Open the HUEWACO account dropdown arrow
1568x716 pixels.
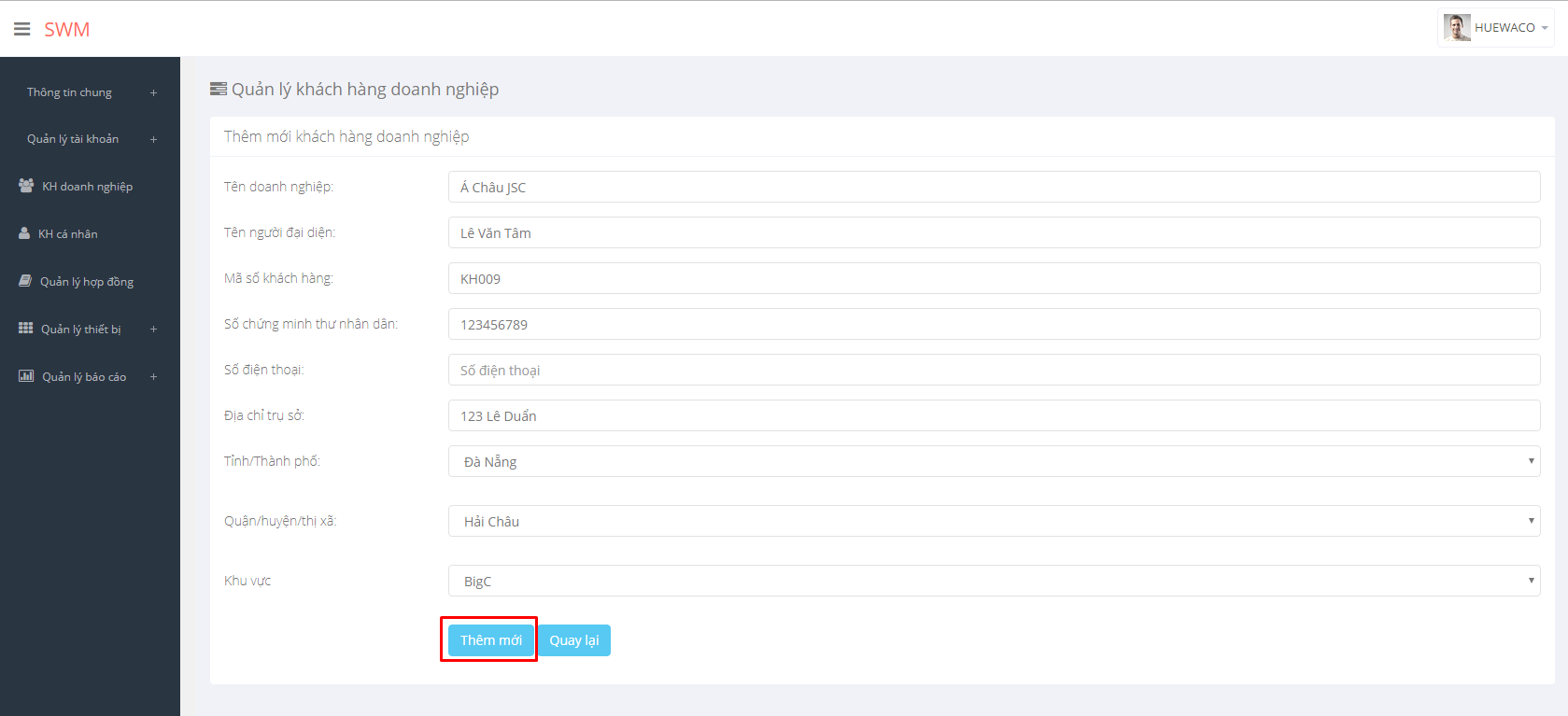(1545, 28)
